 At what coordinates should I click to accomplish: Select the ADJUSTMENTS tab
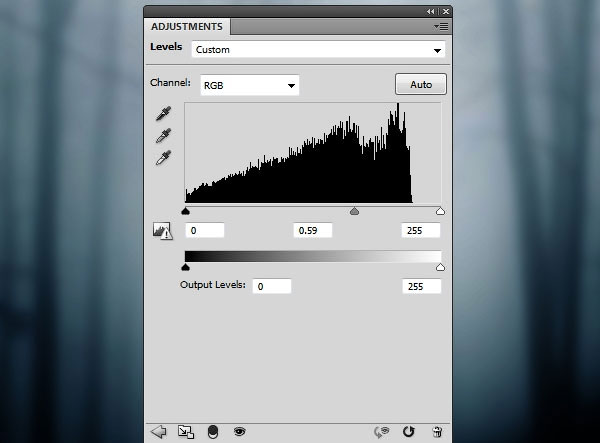tap(187, 26)
